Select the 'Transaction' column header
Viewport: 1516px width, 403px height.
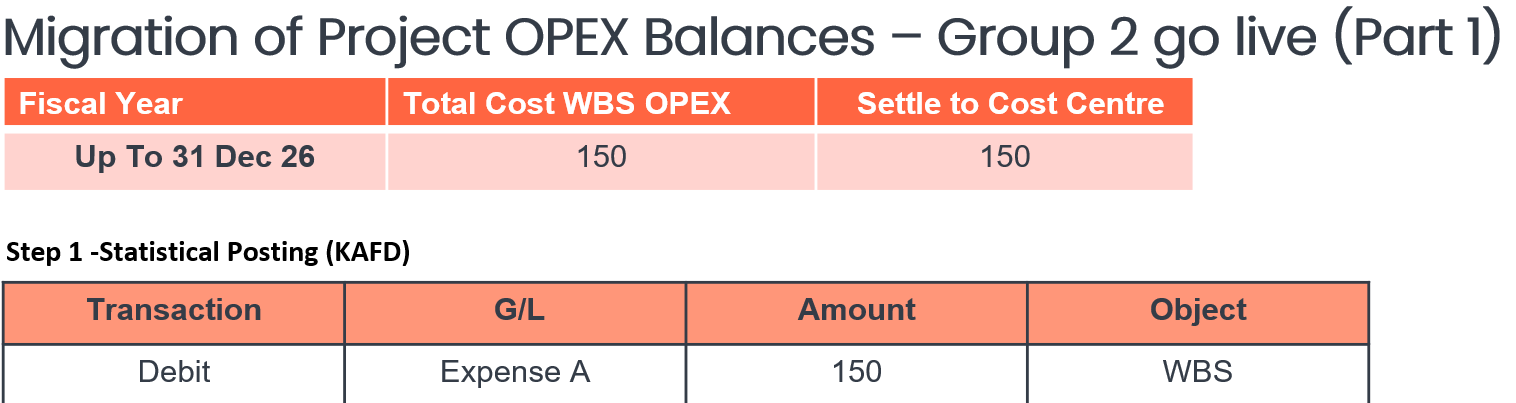pos(174,310)
